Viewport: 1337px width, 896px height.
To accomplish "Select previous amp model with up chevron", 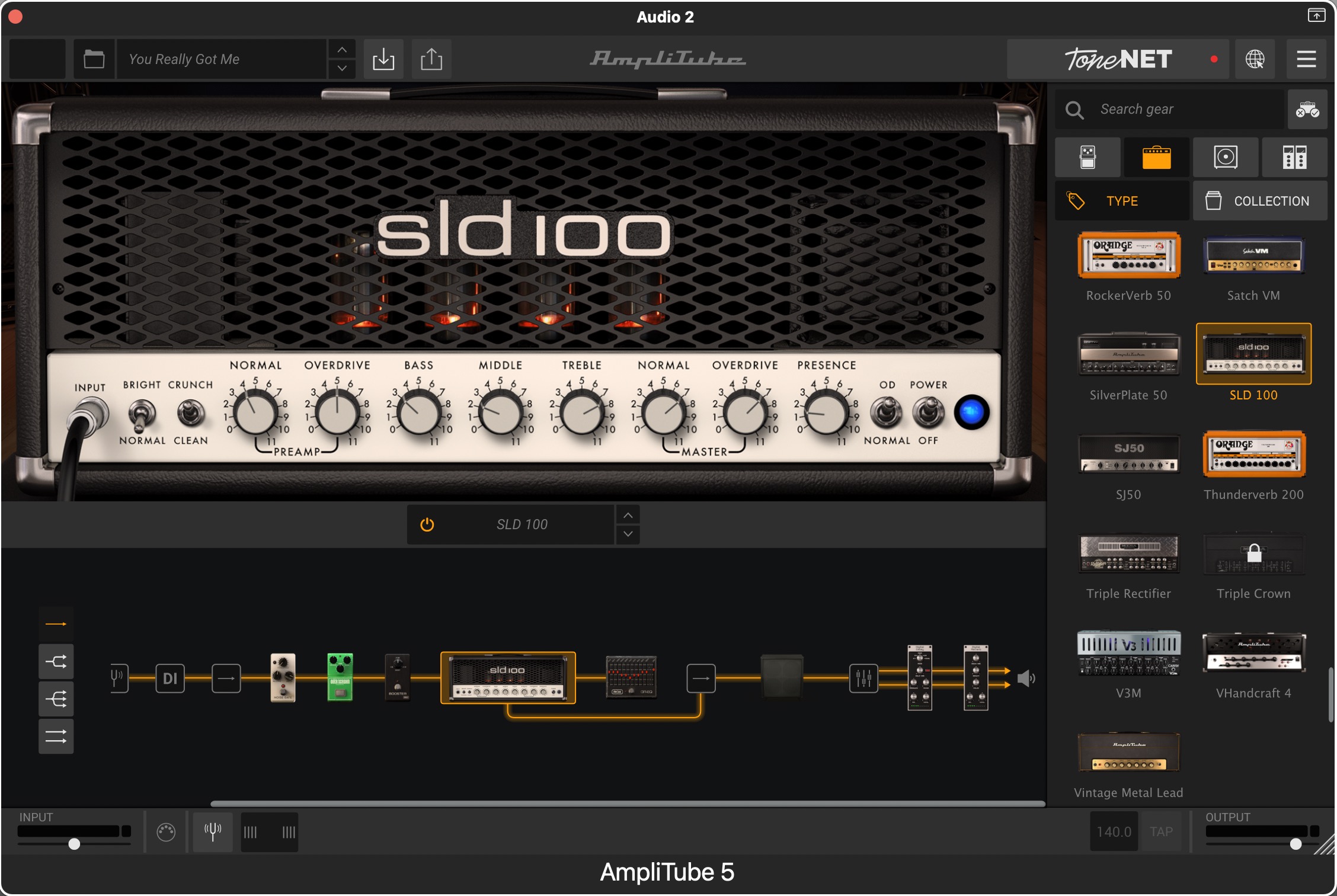I will tap(628, 515).
